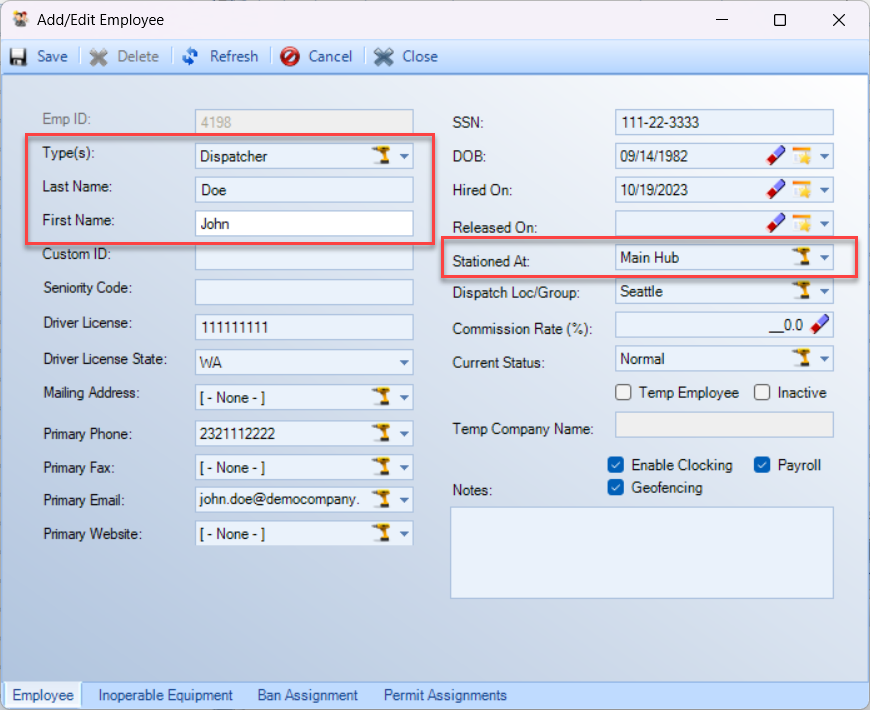870x710 pixels.
Task: Expand the Driver License State dropdown
Action: click(x=404, y=363)
